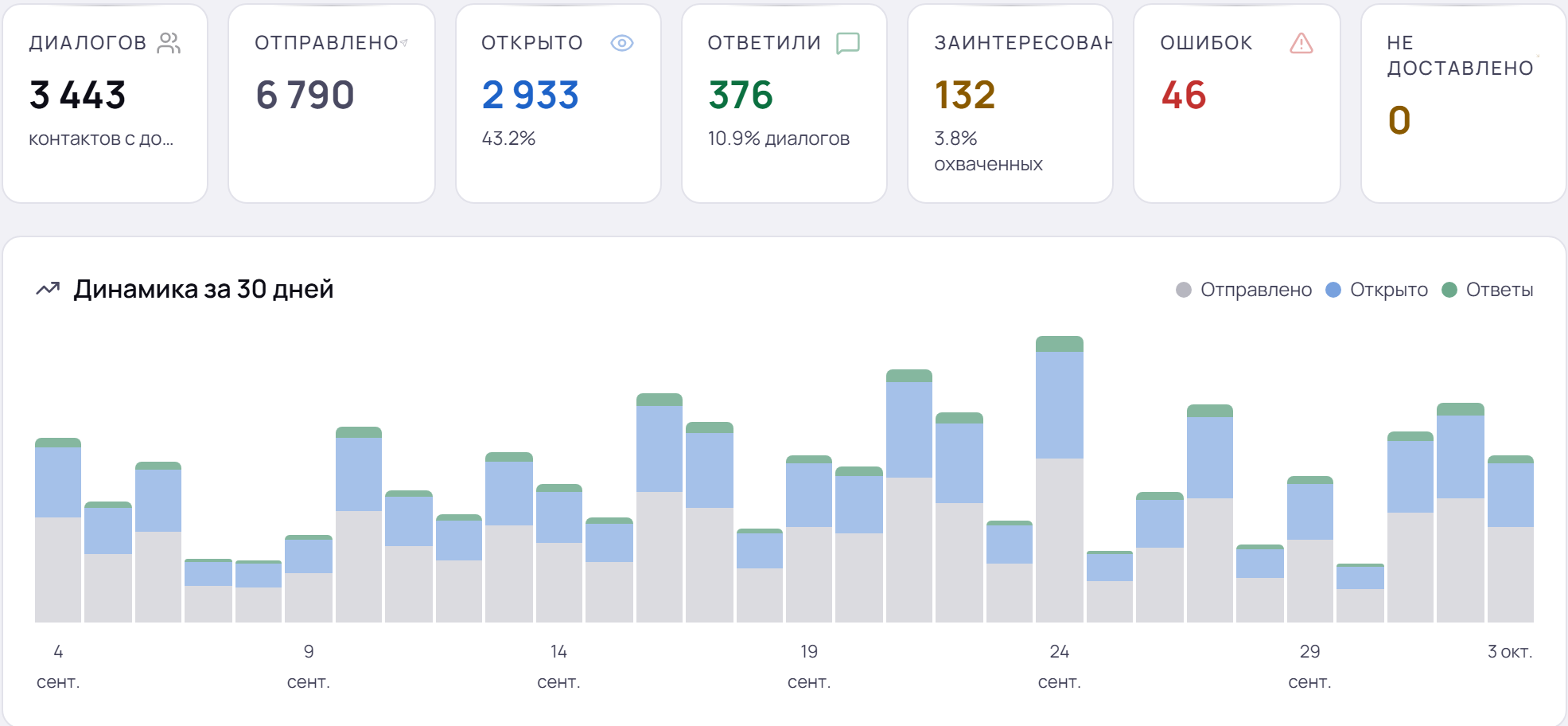This screenshot has width=1568, height=726.
Task: Click the gray Отправлено legend dot
Action: 1184,290
